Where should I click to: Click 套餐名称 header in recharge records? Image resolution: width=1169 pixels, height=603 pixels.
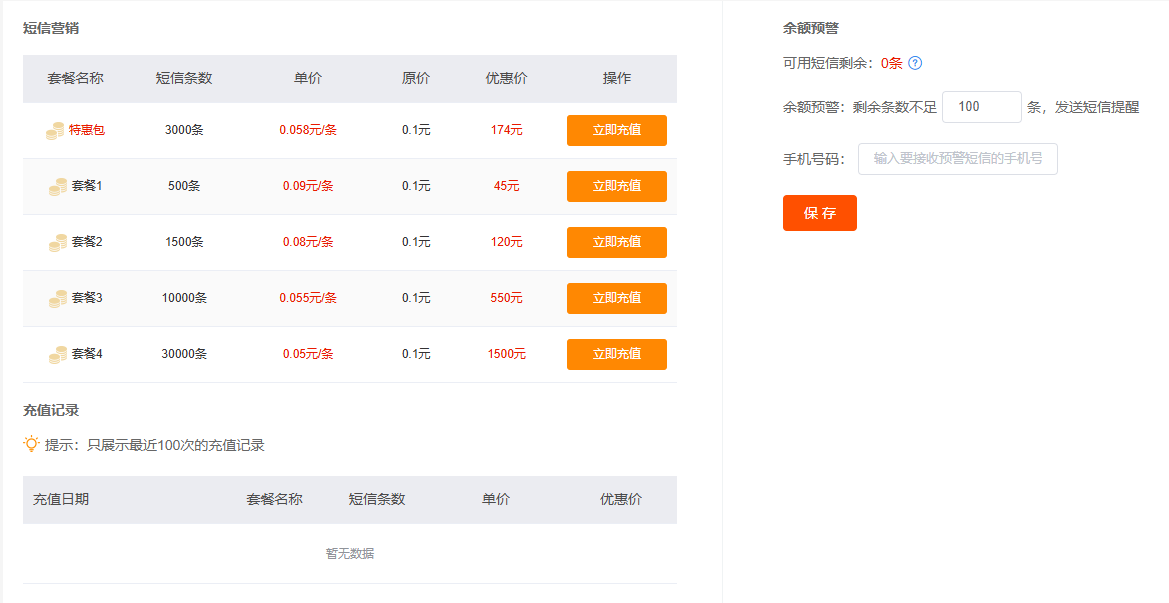click(274, 499)
